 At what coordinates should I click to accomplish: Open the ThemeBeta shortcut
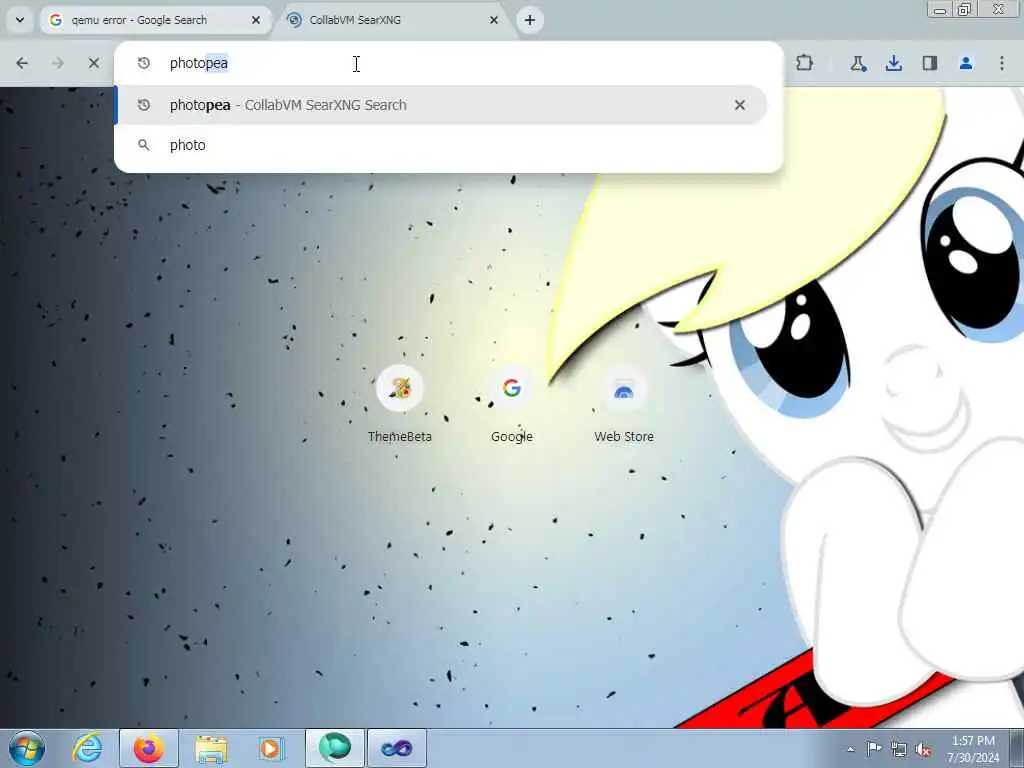coord(400,405)
